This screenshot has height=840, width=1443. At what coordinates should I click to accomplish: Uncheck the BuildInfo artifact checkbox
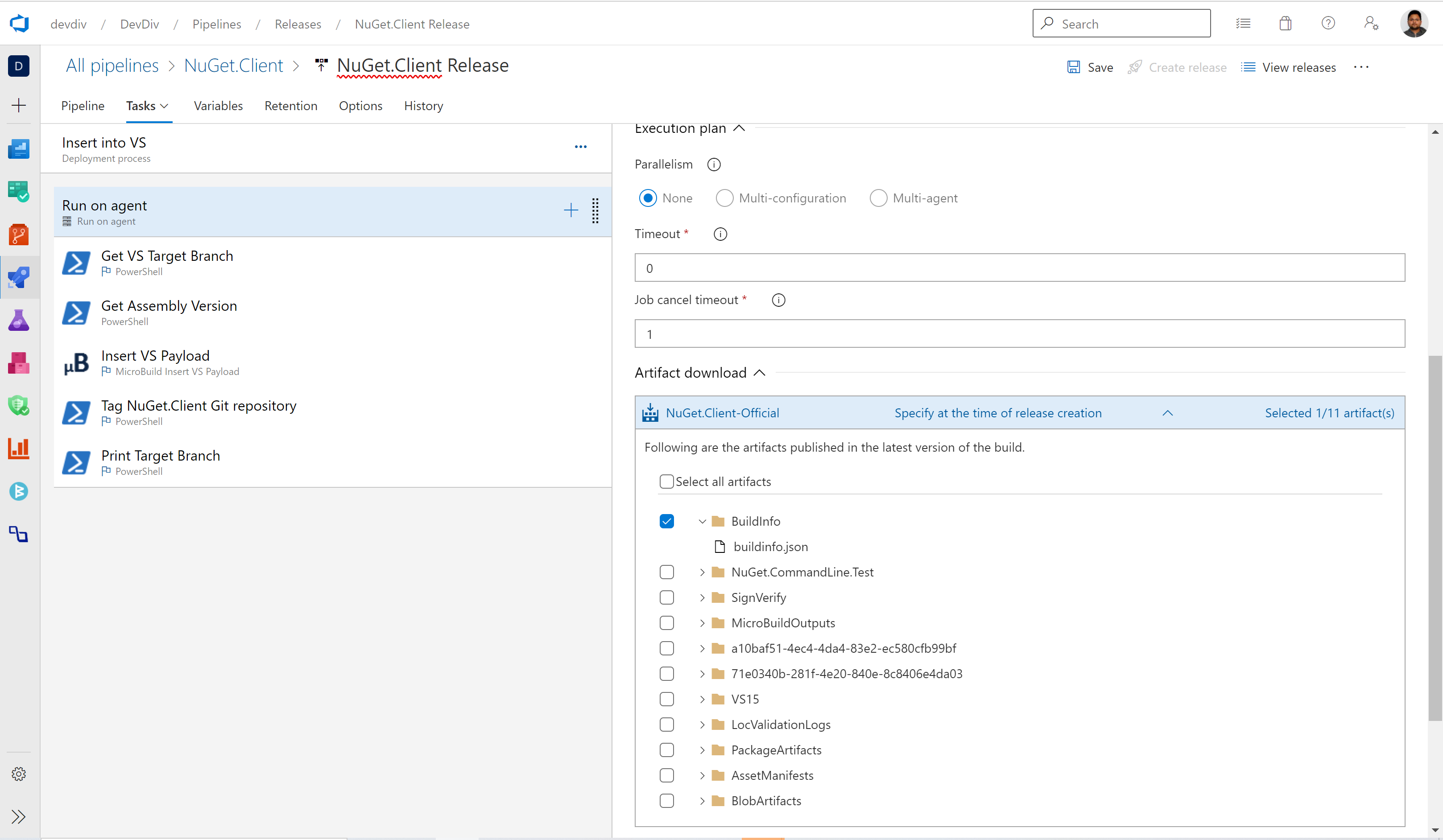(x=666, y=521)
